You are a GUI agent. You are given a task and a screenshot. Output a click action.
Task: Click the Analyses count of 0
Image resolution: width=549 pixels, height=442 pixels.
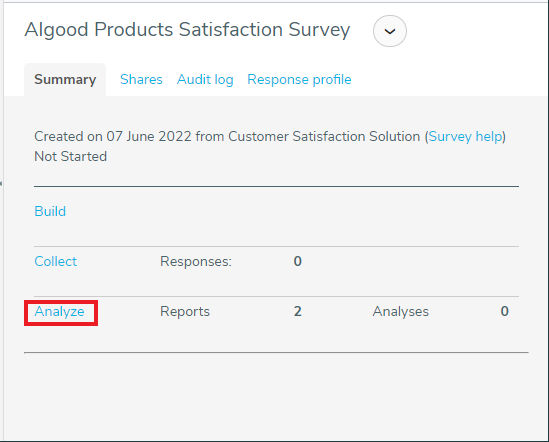tap(504, 311)
